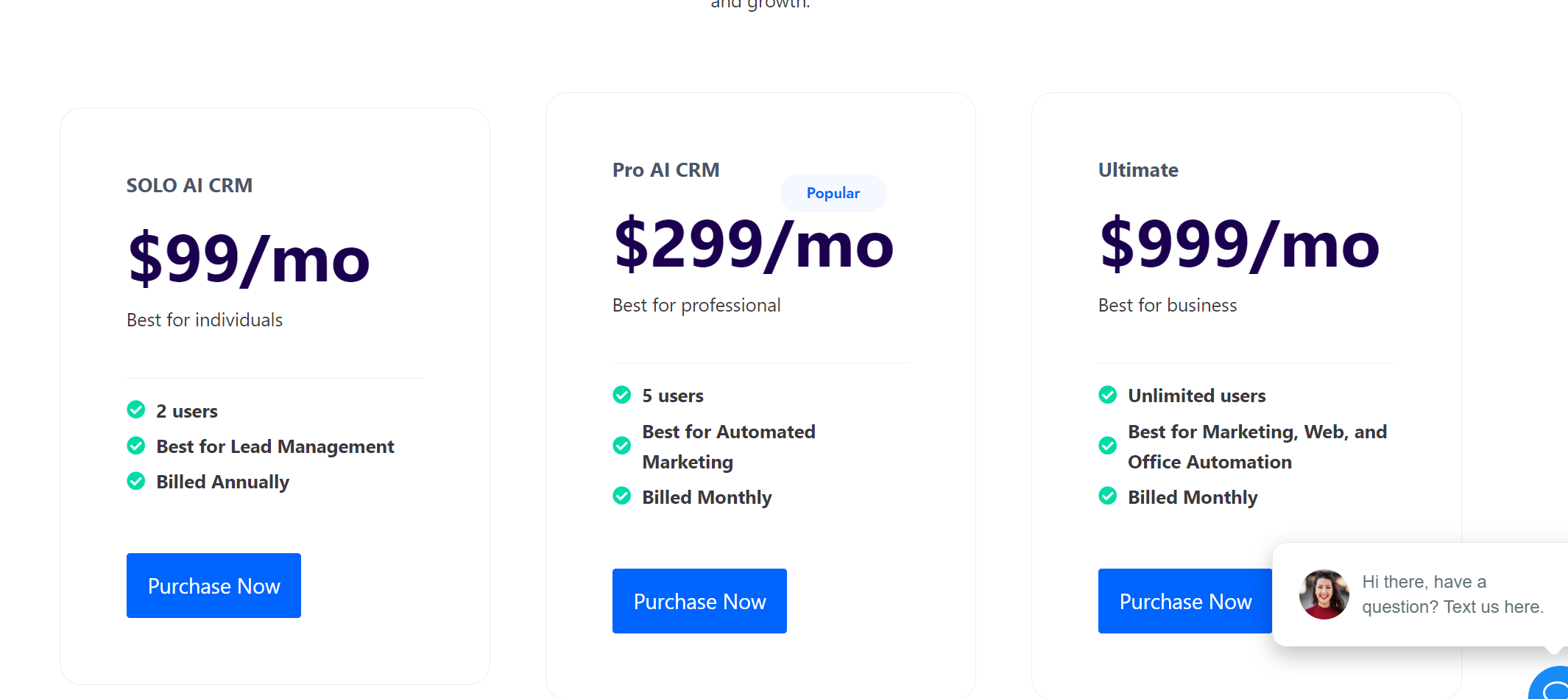Click the Popular badge on Pro plan

point(833,193)
